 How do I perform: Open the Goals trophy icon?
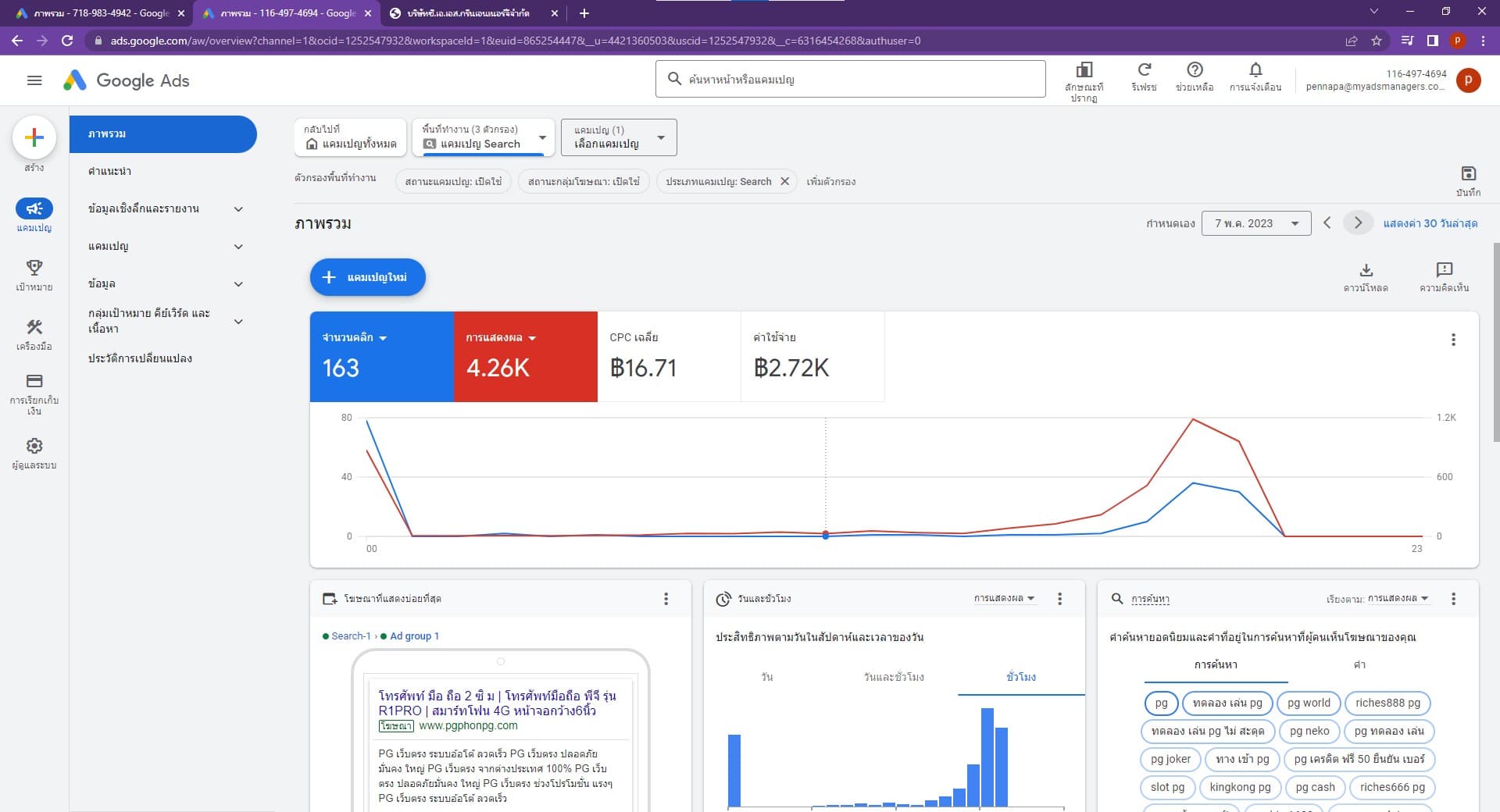click(34, 268)
